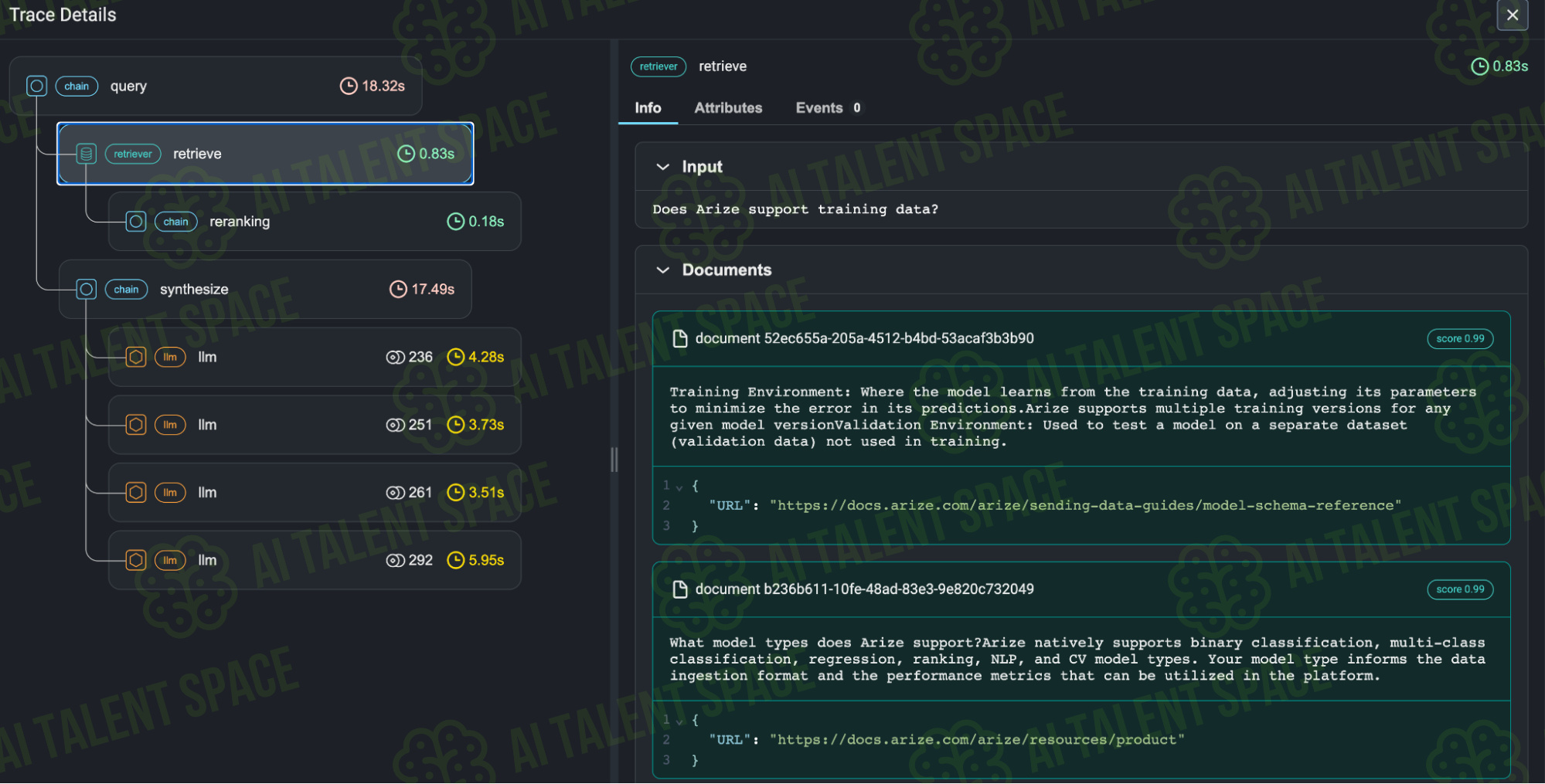Click the clock icon beside 0.18s
This screenshot has height=784, width=1545.
click(456, 222)
